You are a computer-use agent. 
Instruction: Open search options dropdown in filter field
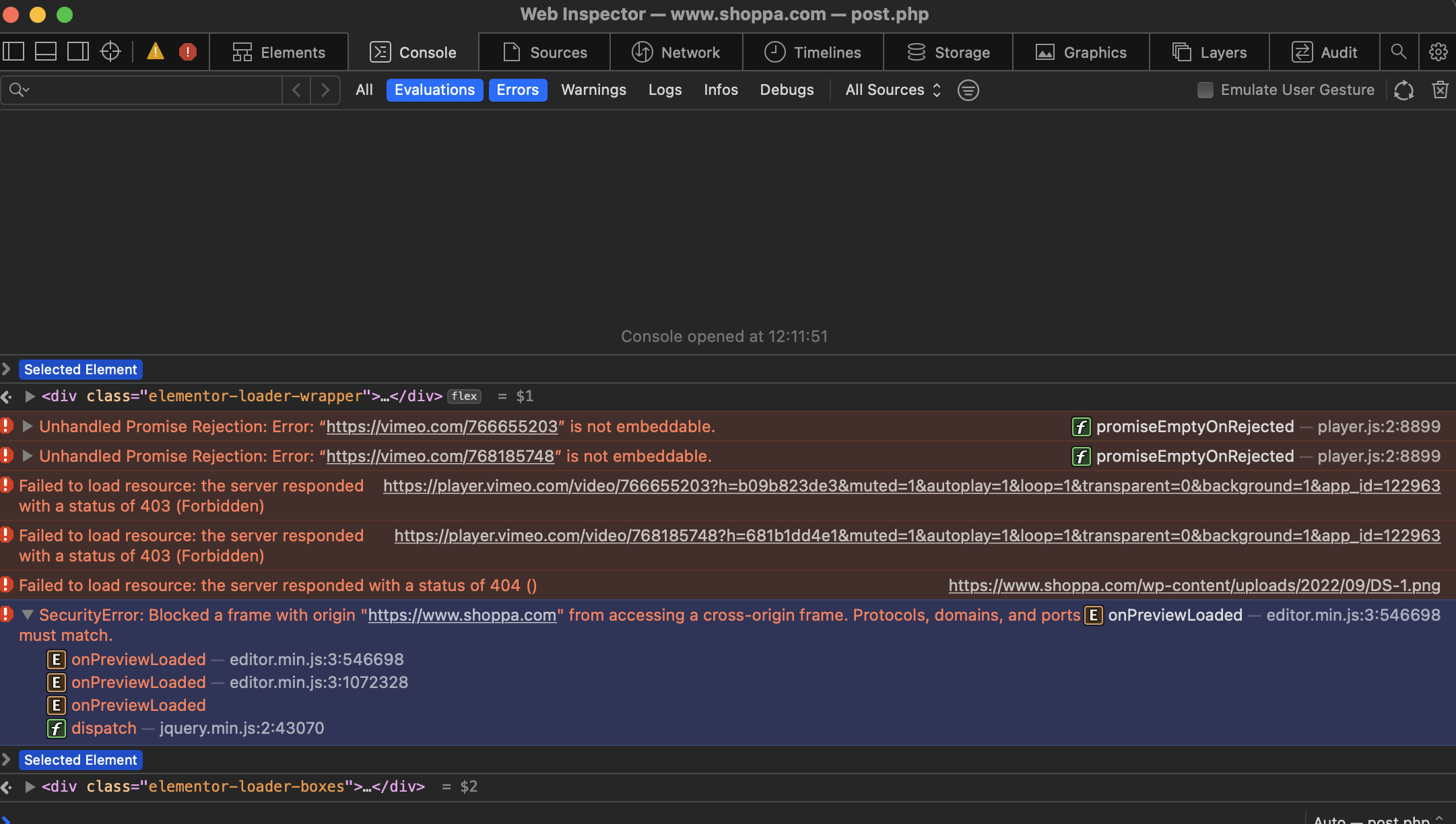coord(20,90)
